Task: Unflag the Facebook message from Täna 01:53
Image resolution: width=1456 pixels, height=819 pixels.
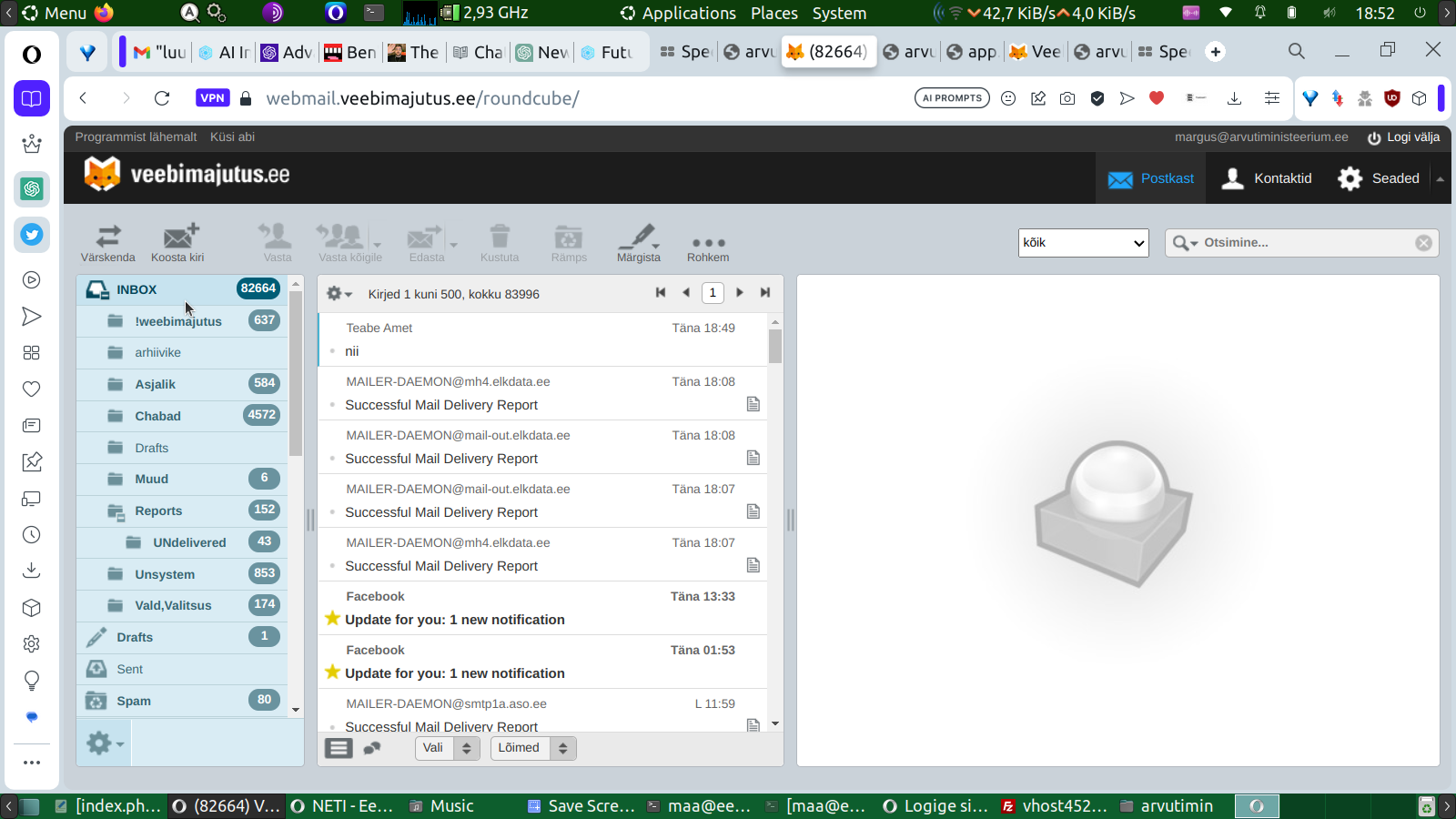Action: 332,672
